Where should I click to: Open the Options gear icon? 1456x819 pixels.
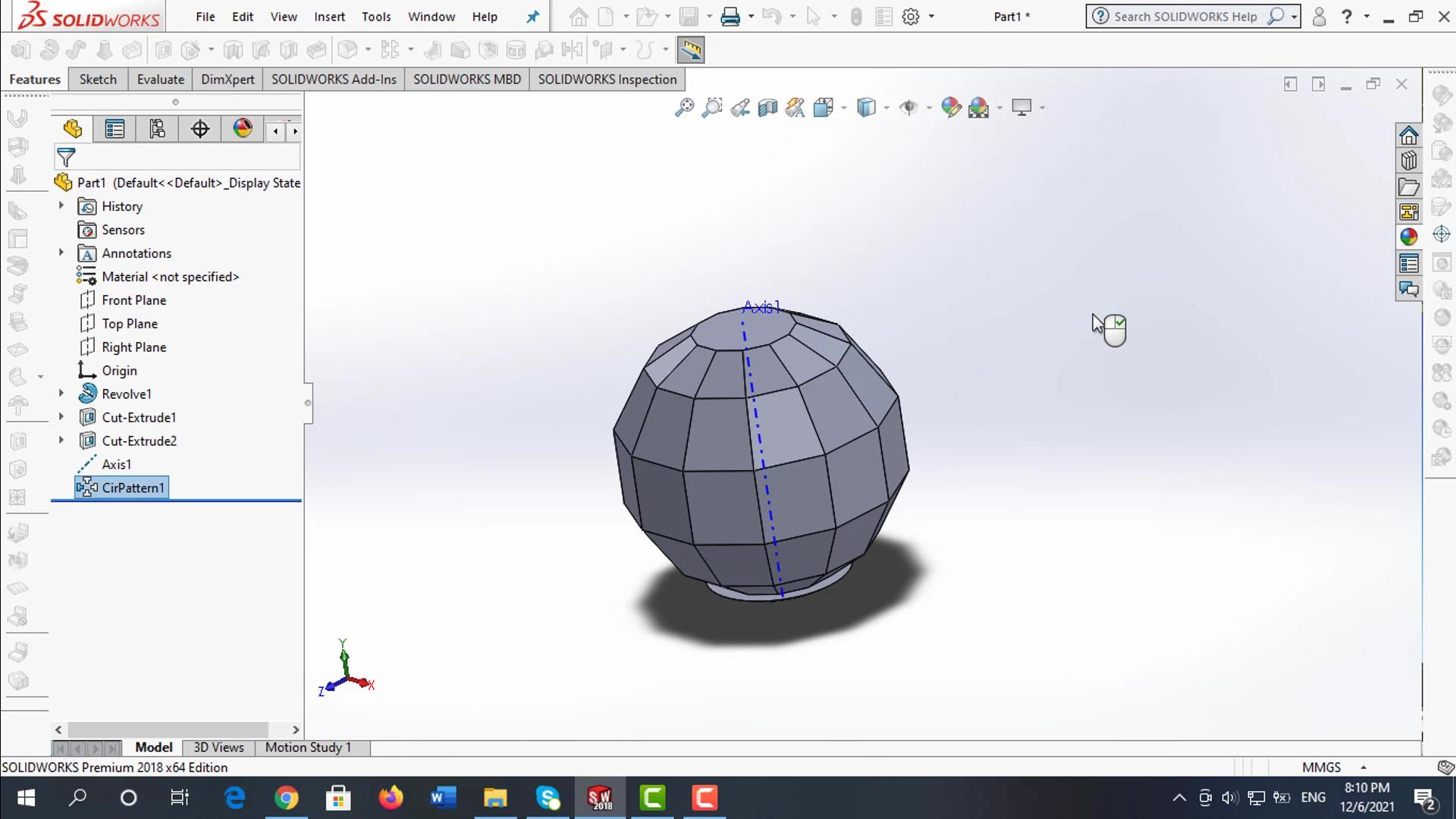[911, 17]
